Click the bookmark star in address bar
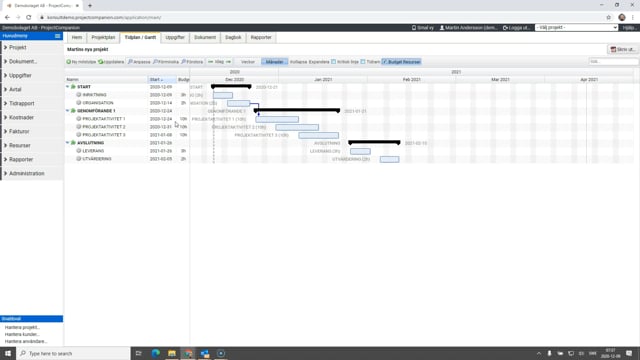The width and height of the screenshot is (640, 360). 609,18
